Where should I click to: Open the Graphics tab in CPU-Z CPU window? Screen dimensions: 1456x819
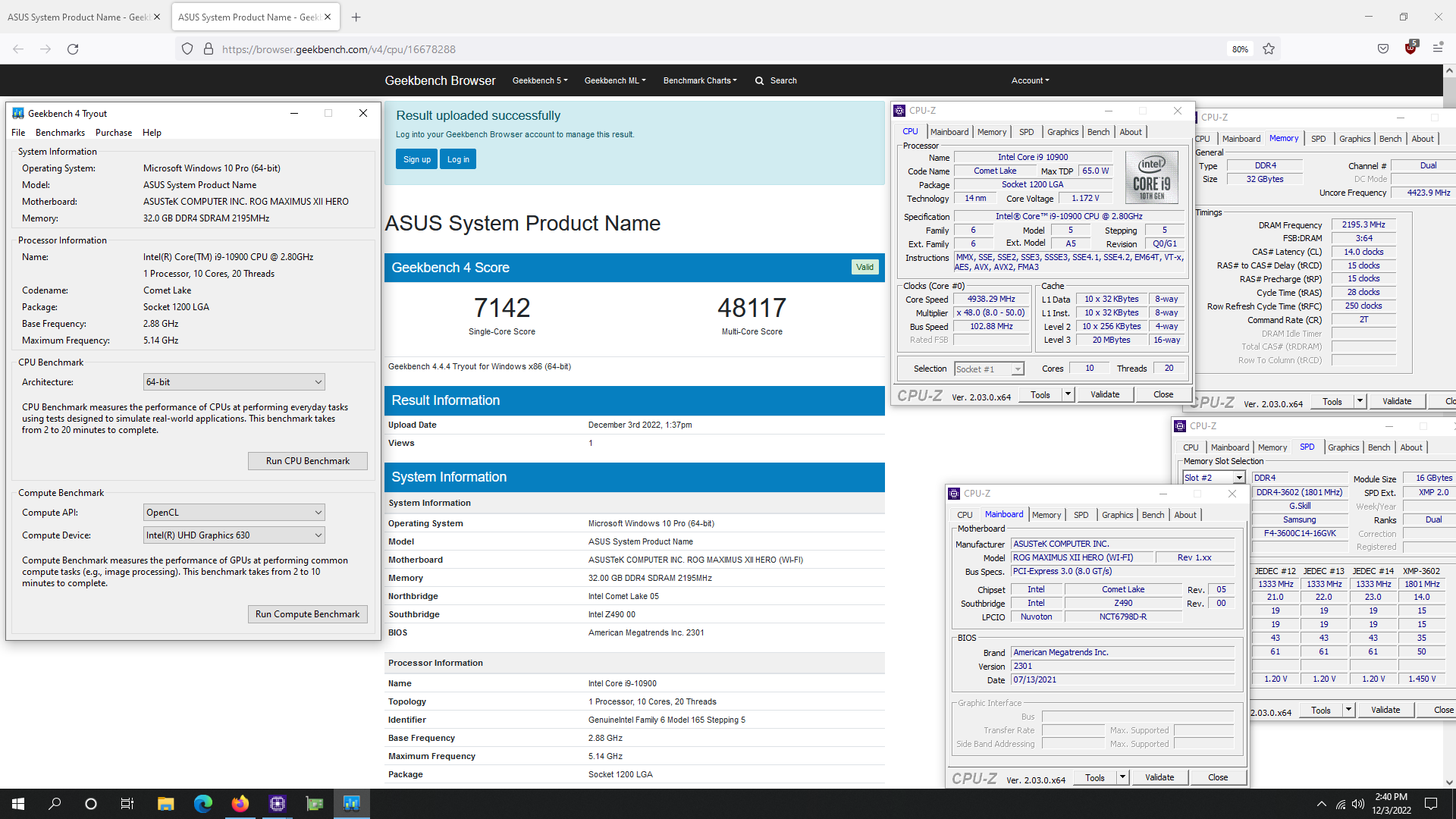pyautogui.click(x=1062, y=132)
